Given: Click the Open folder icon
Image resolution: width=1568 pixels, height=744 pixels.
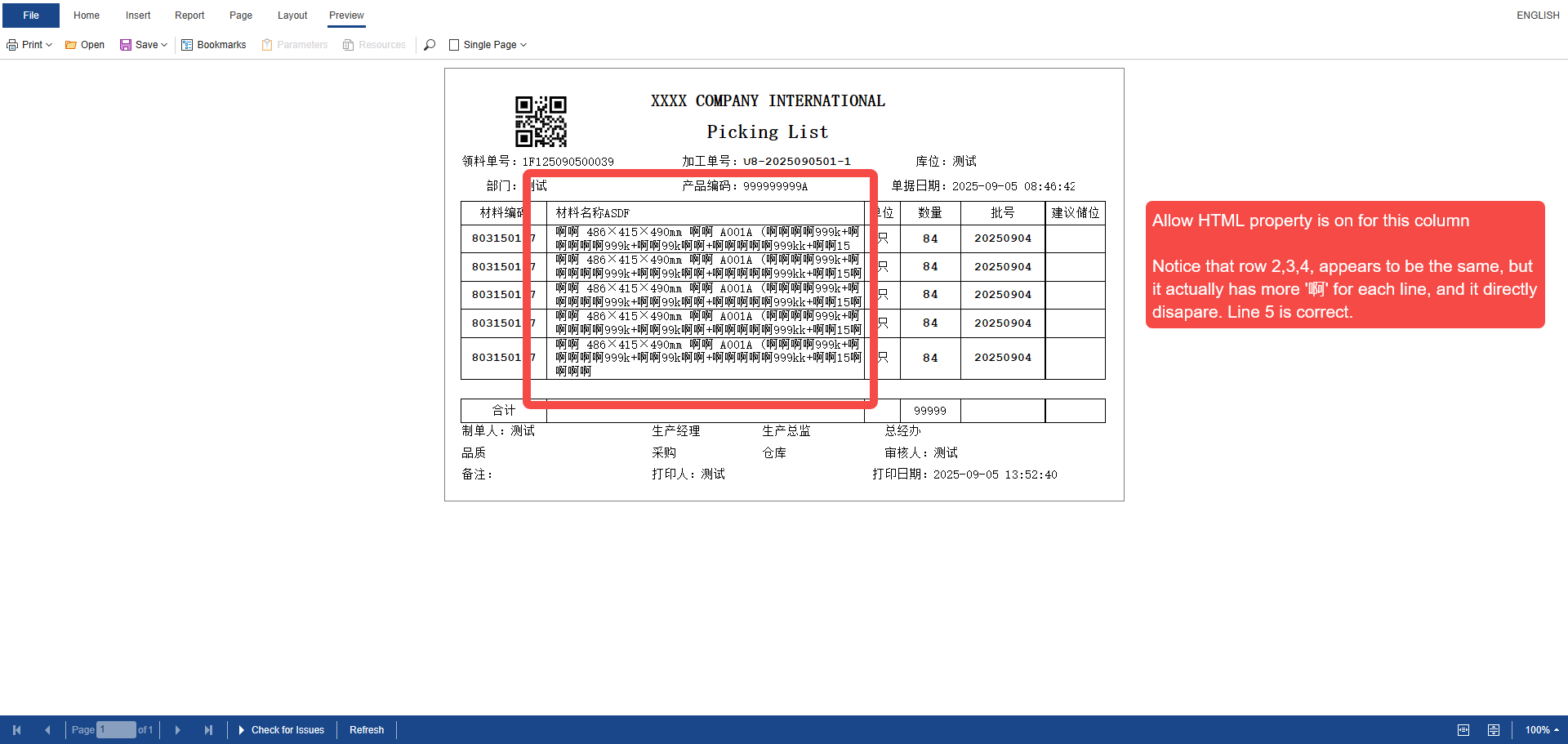Looking at the screenshot, I should [71, 45].
